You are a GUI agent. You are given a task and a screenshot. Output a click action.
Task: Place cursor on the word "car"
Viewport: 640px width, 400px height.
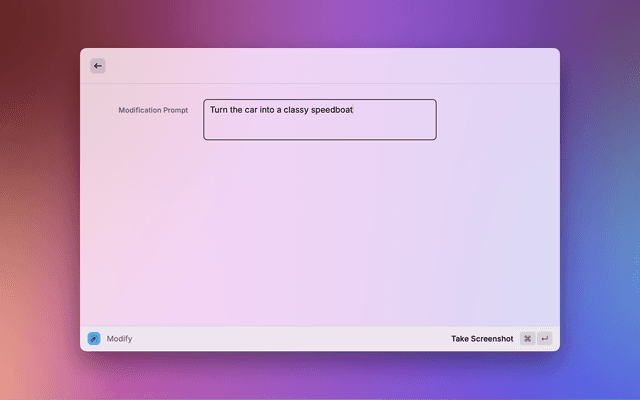point(252,109)
